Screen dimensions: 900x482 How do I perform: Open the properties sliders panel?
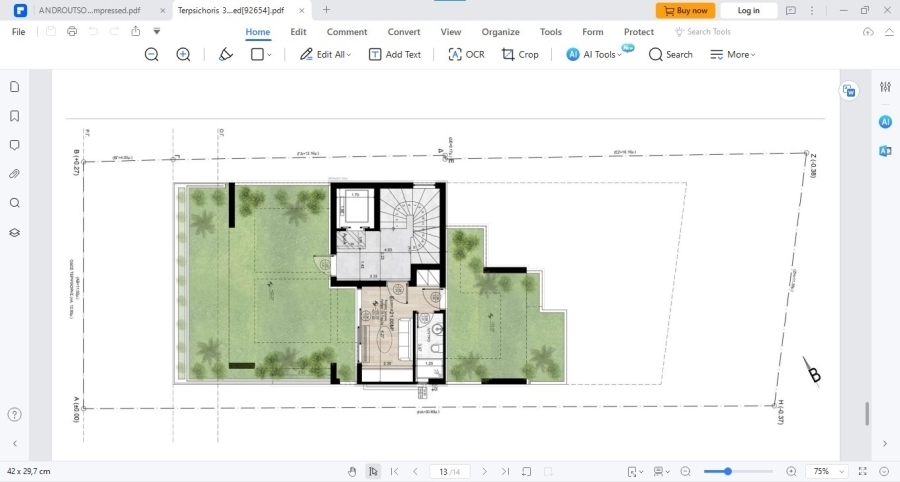[885, 87]
